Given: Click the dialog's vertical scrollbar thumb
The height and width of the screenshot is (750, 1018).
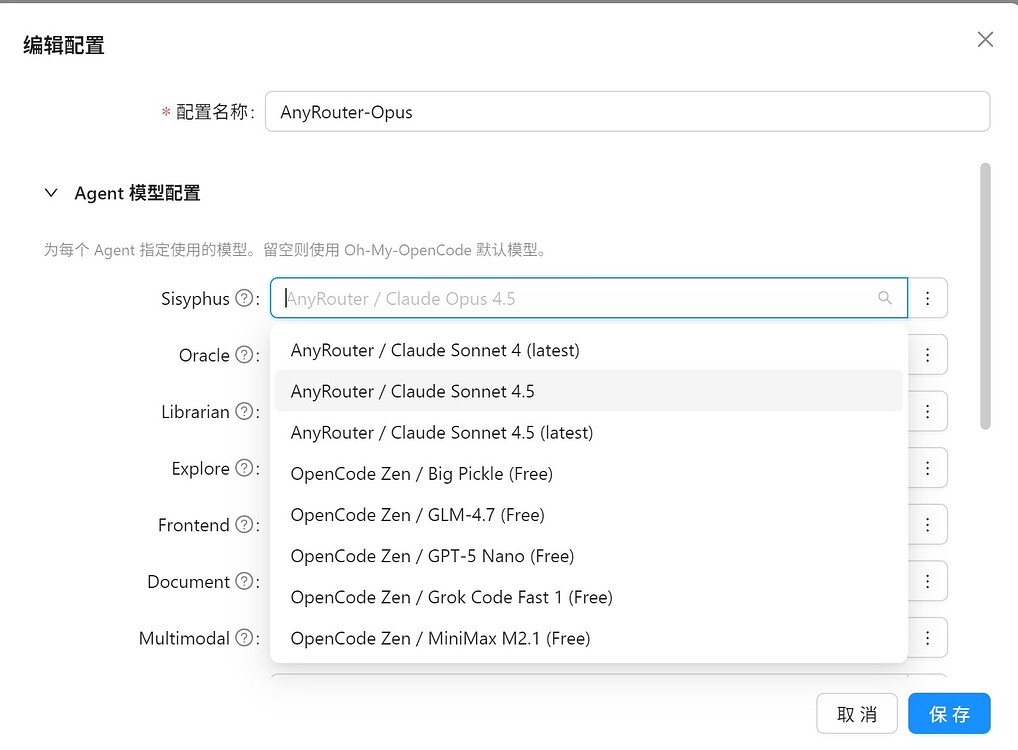Looking at the screenshot, I should coord(986,296).
